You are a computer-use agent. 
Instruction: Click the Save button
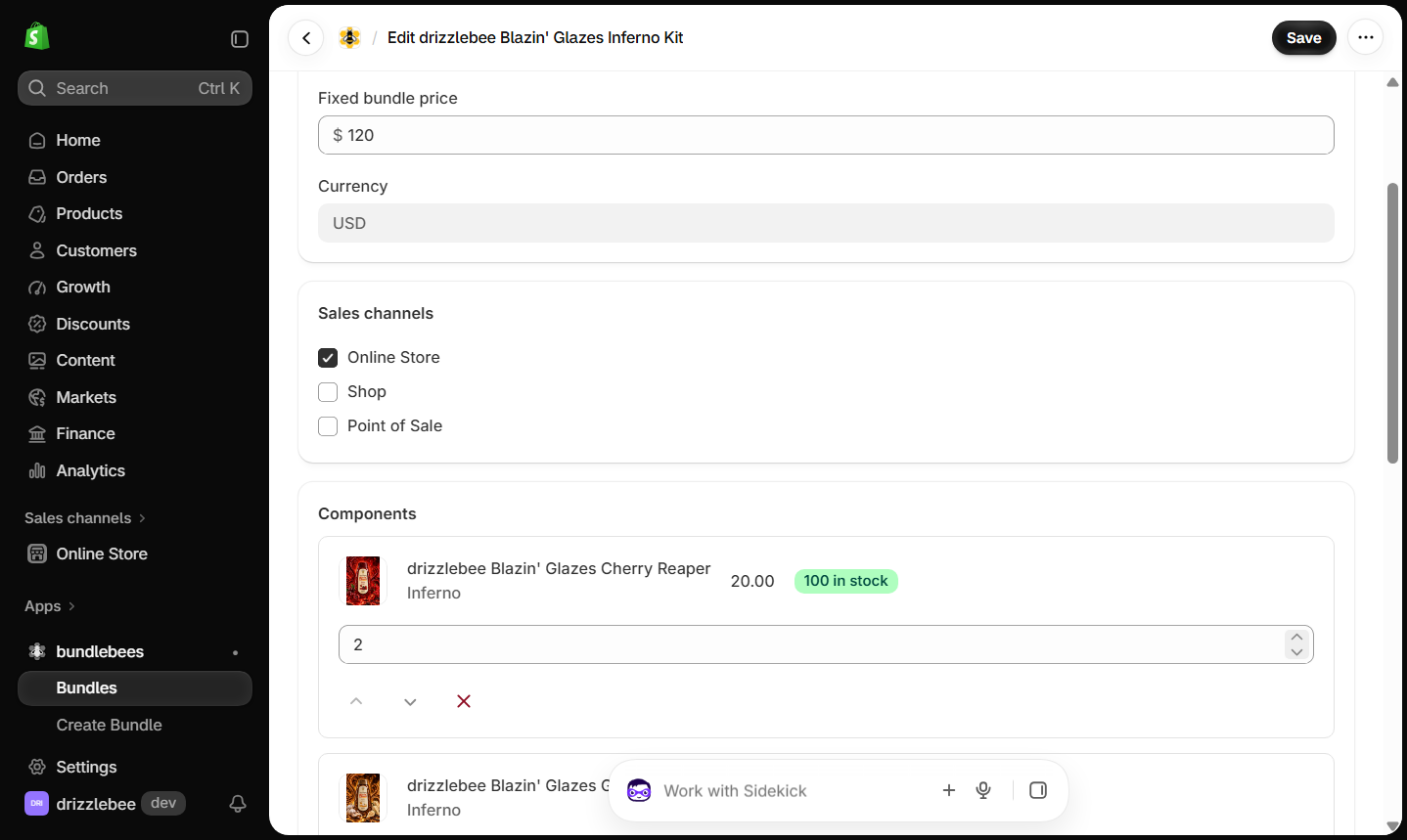click(1303, 38)
